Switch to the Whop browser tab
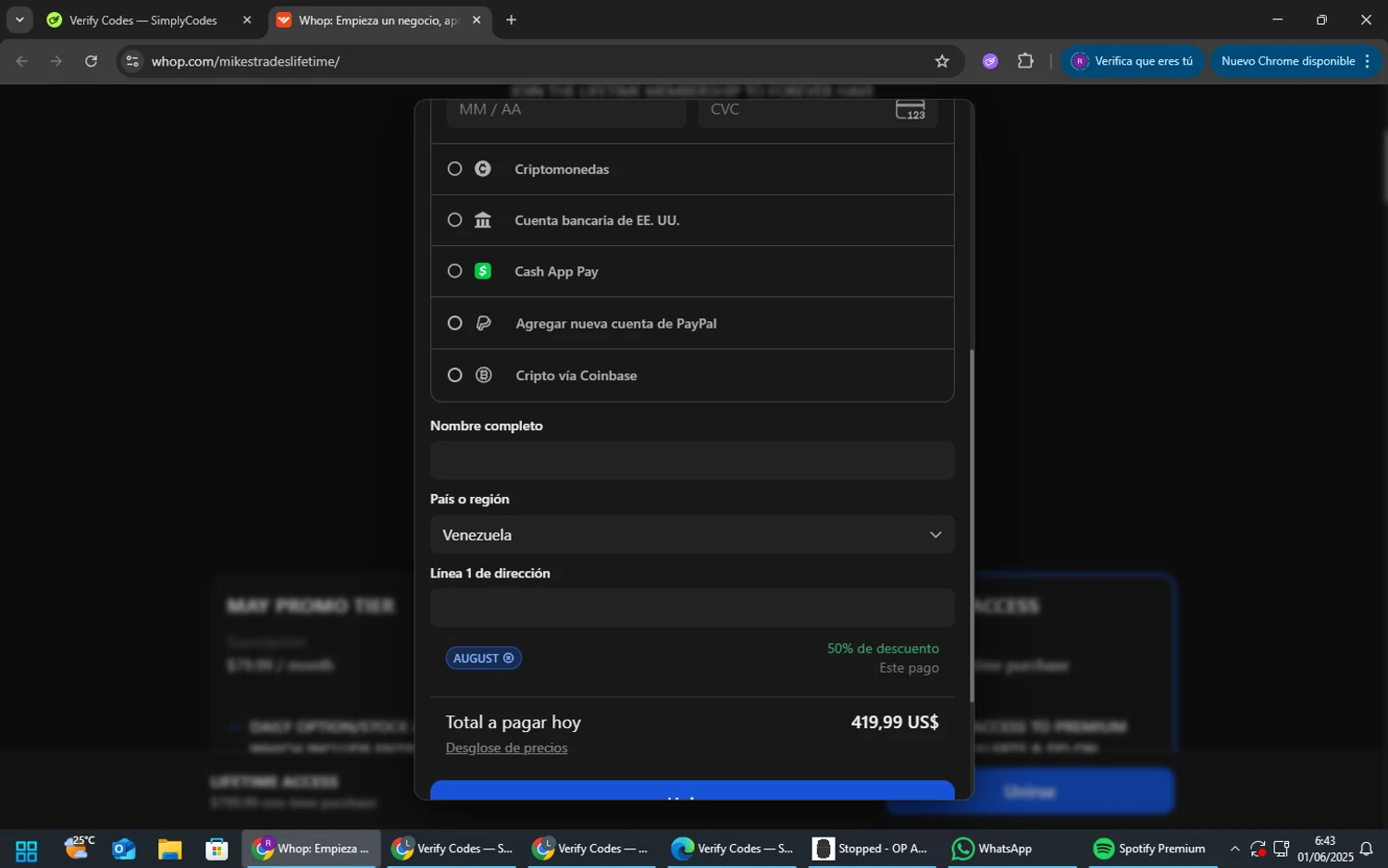The image size is (1388, 868). (379, 20)
